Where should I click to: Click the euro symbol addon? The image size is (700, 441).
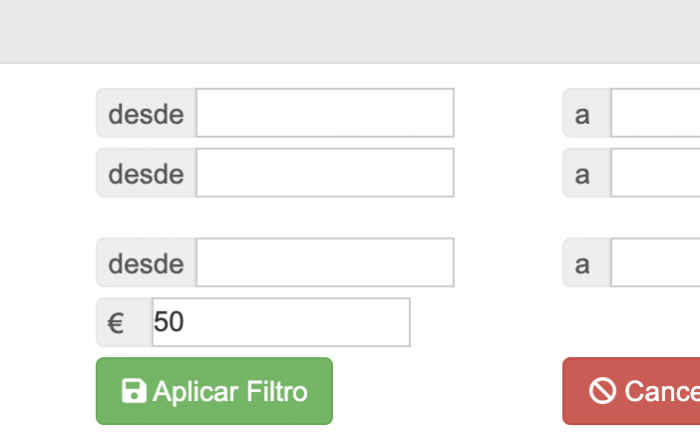pyautogui.click(x=124, y=322)
